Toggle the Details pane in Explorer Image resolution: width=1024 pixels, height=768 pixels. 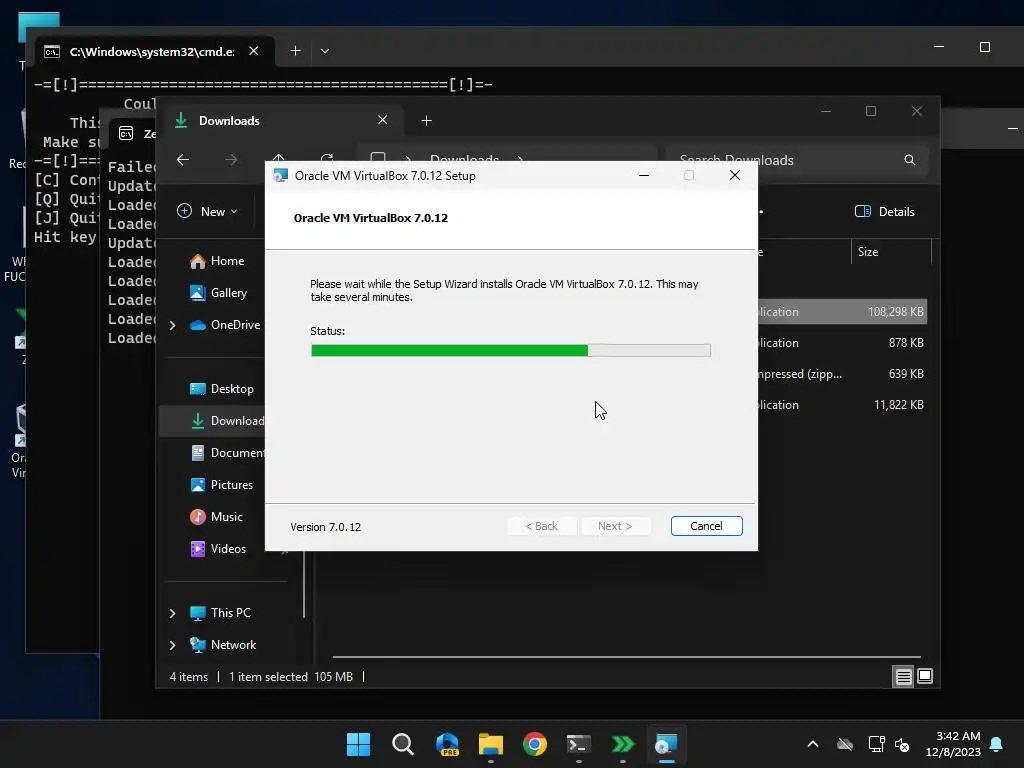[x=884, y=212]
